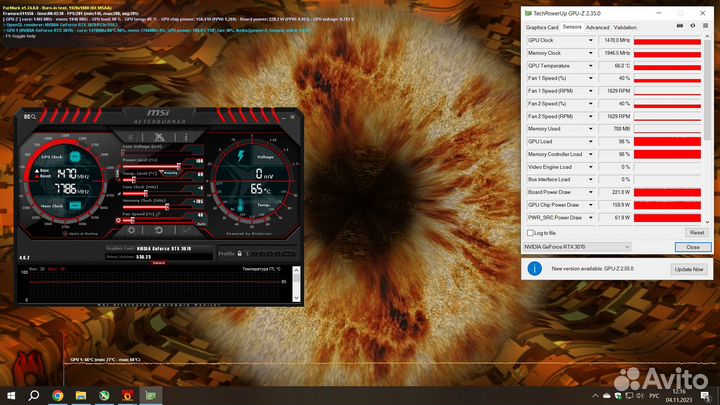The width and height of the screenshot is (720, 405).
Task: Click the Kombustor K icon in Afterburner
Action: pos(131,137)
